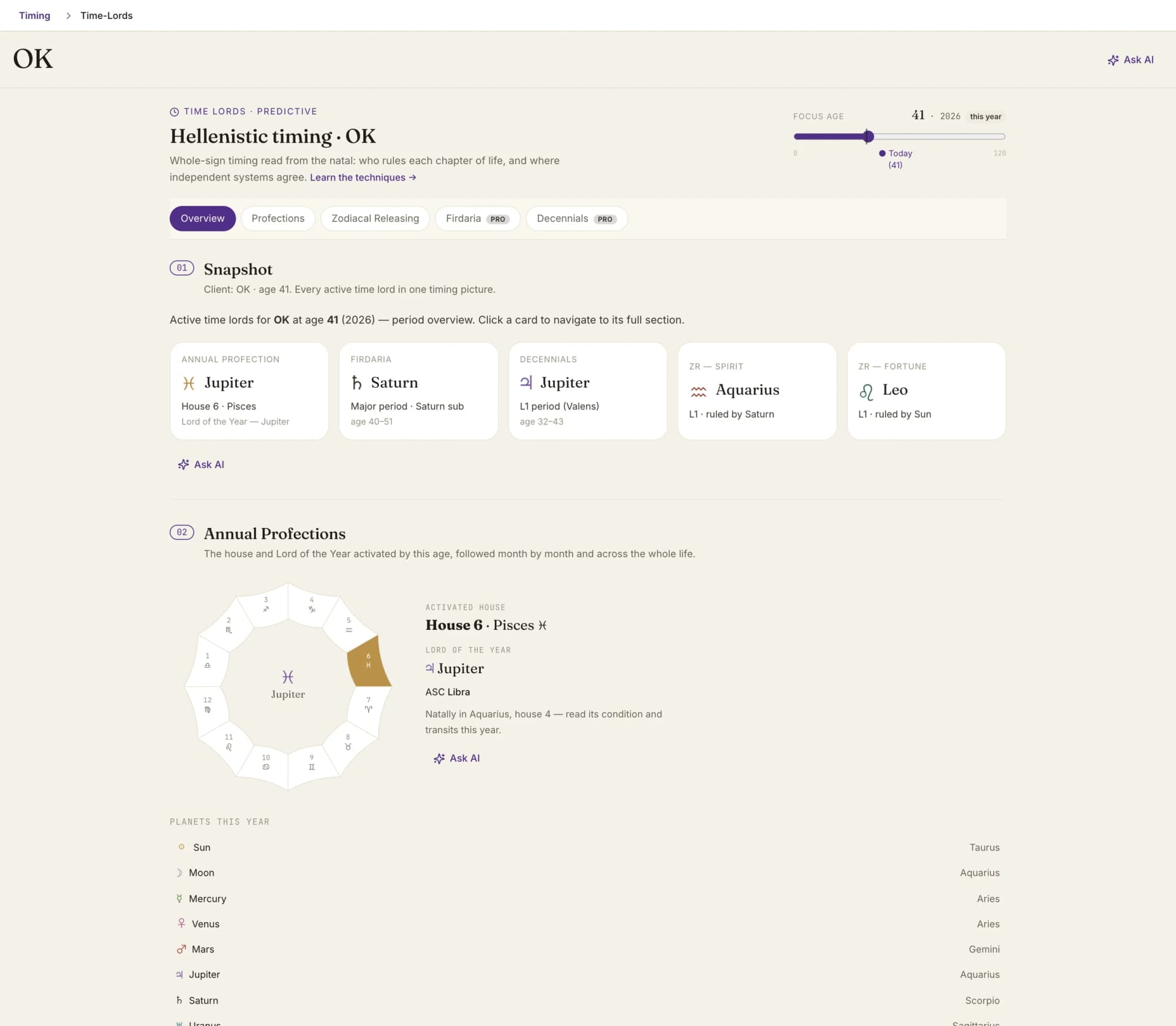Click the this year badge near focus age
This screenshot has height=1026, width=1176.
point(986,116)
